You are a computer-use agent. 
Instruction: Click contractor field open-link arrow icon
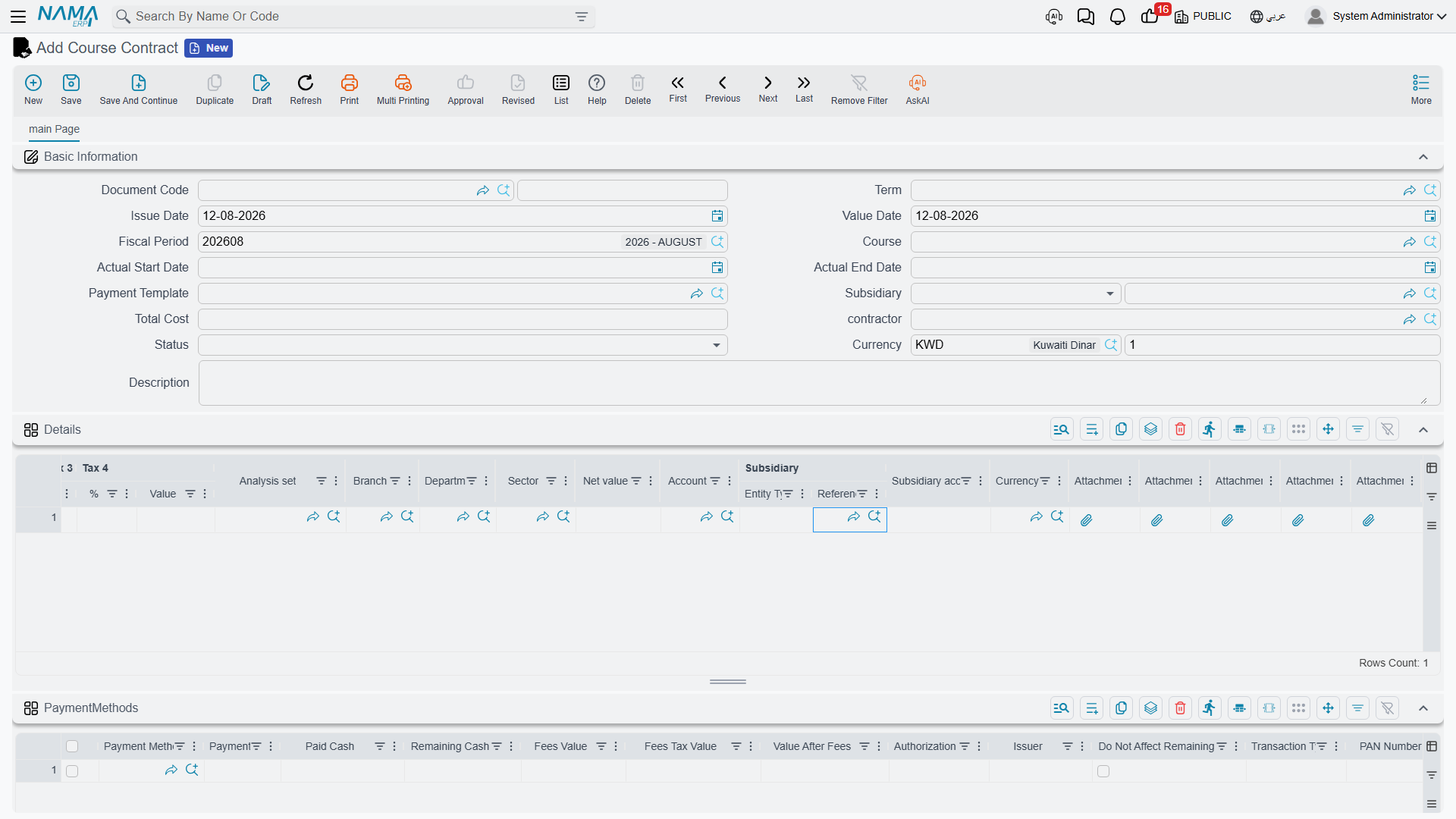click(x=1410, y=319)
